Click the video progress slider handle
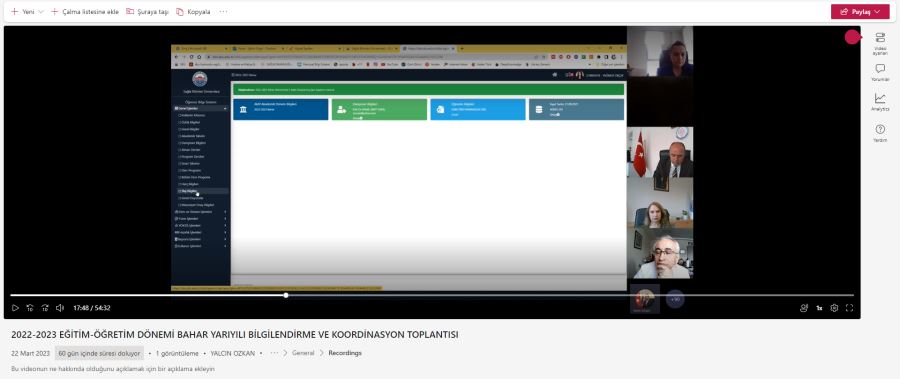Viewport: 900px width, 379px height. [286, 295]
